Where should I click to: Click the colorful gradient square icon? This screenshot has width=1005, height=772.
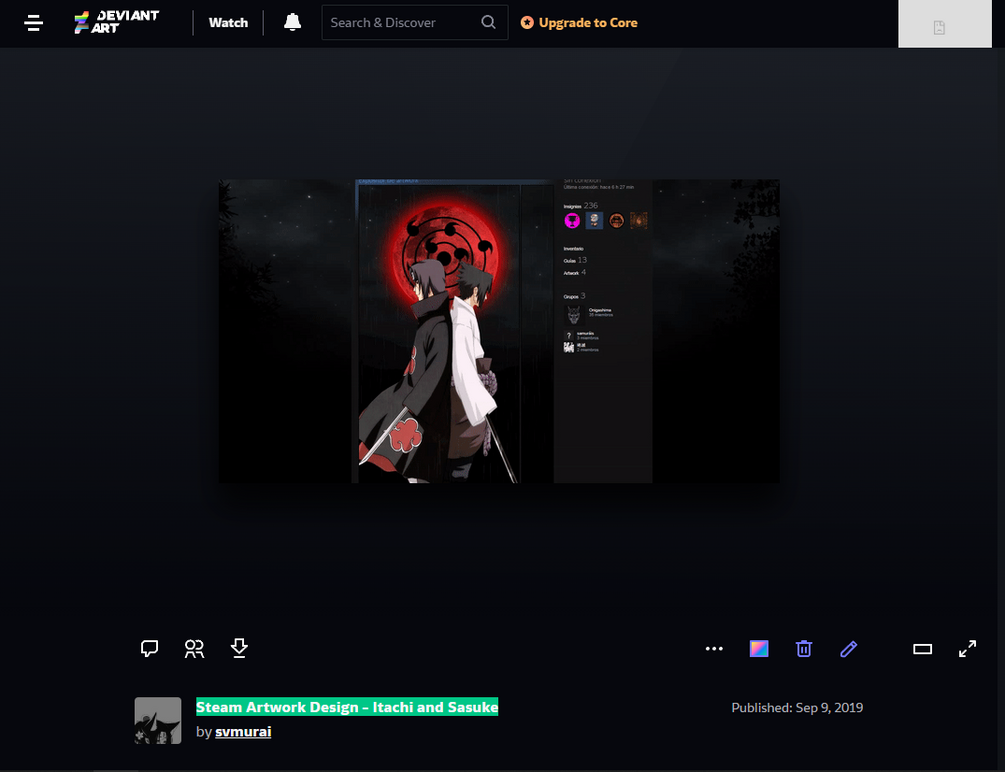pos(759,649)
